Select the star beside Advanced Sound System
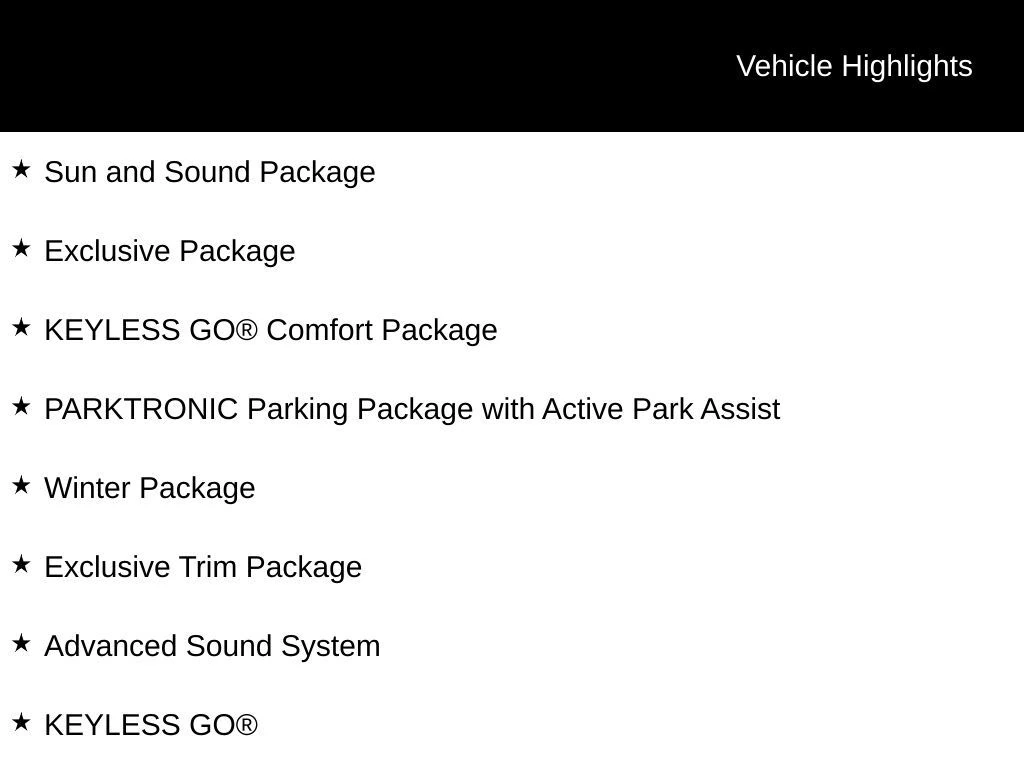 [21, 644]
